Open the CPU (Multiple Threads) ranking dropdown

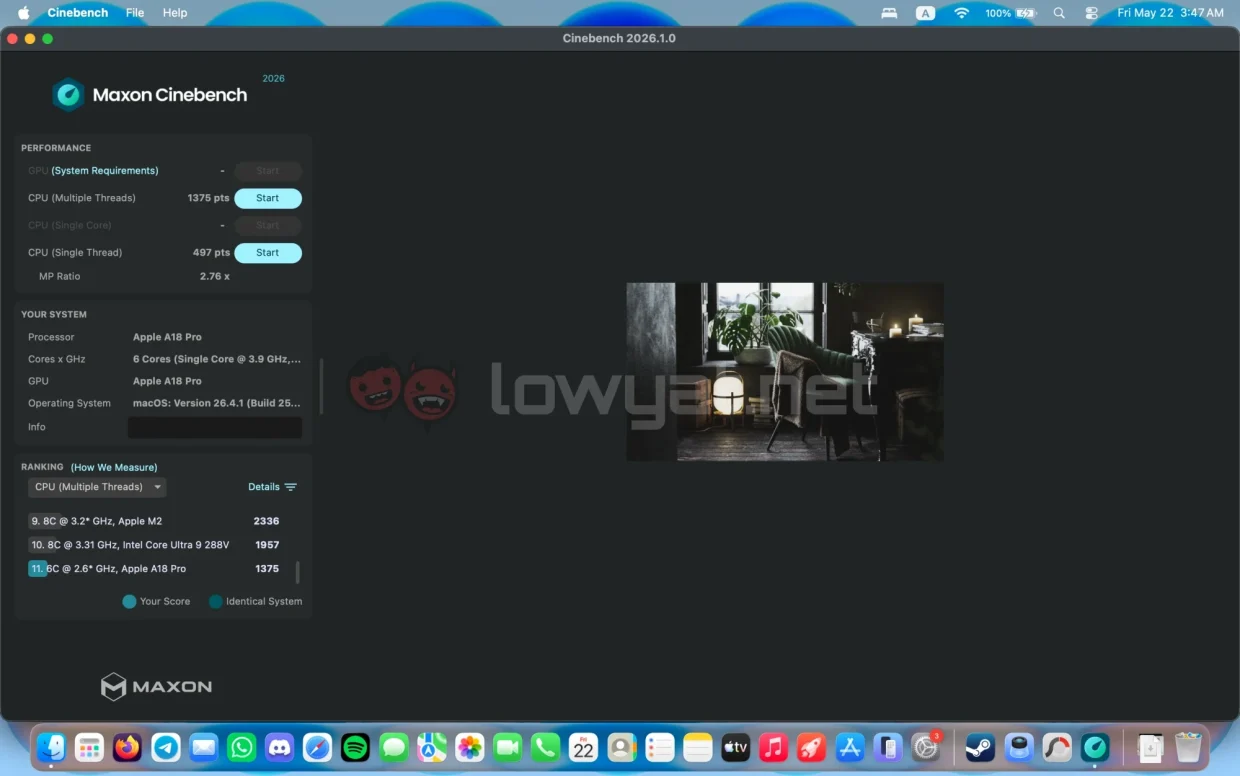tap(97, 487)
